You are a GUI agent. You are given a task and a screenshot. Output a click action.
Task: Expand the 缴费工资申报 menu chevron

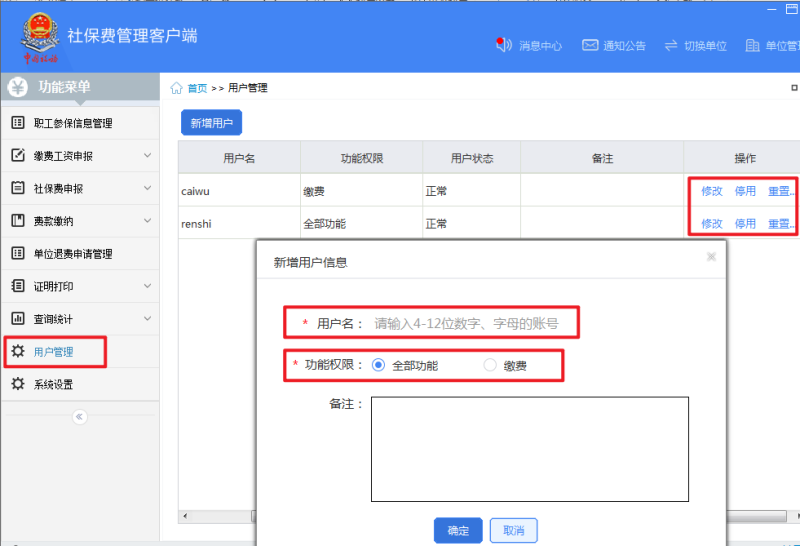(x=147, y=156)
